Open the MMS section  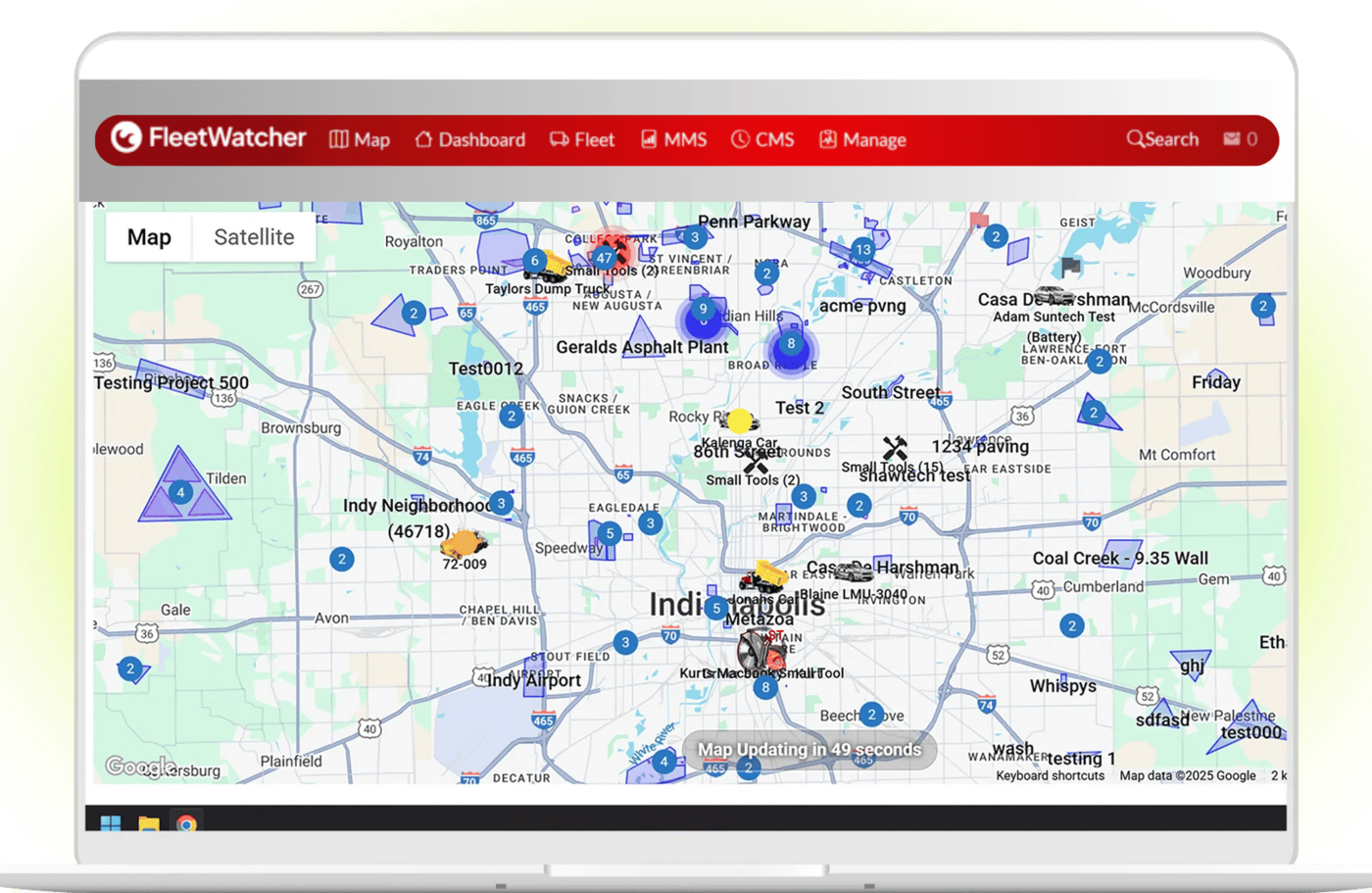[673, 139]
